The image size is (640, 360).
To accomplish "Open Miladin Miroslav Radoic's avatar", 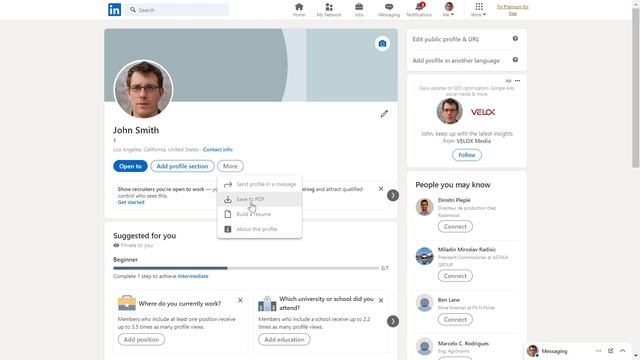I will (x=424, y=256).
